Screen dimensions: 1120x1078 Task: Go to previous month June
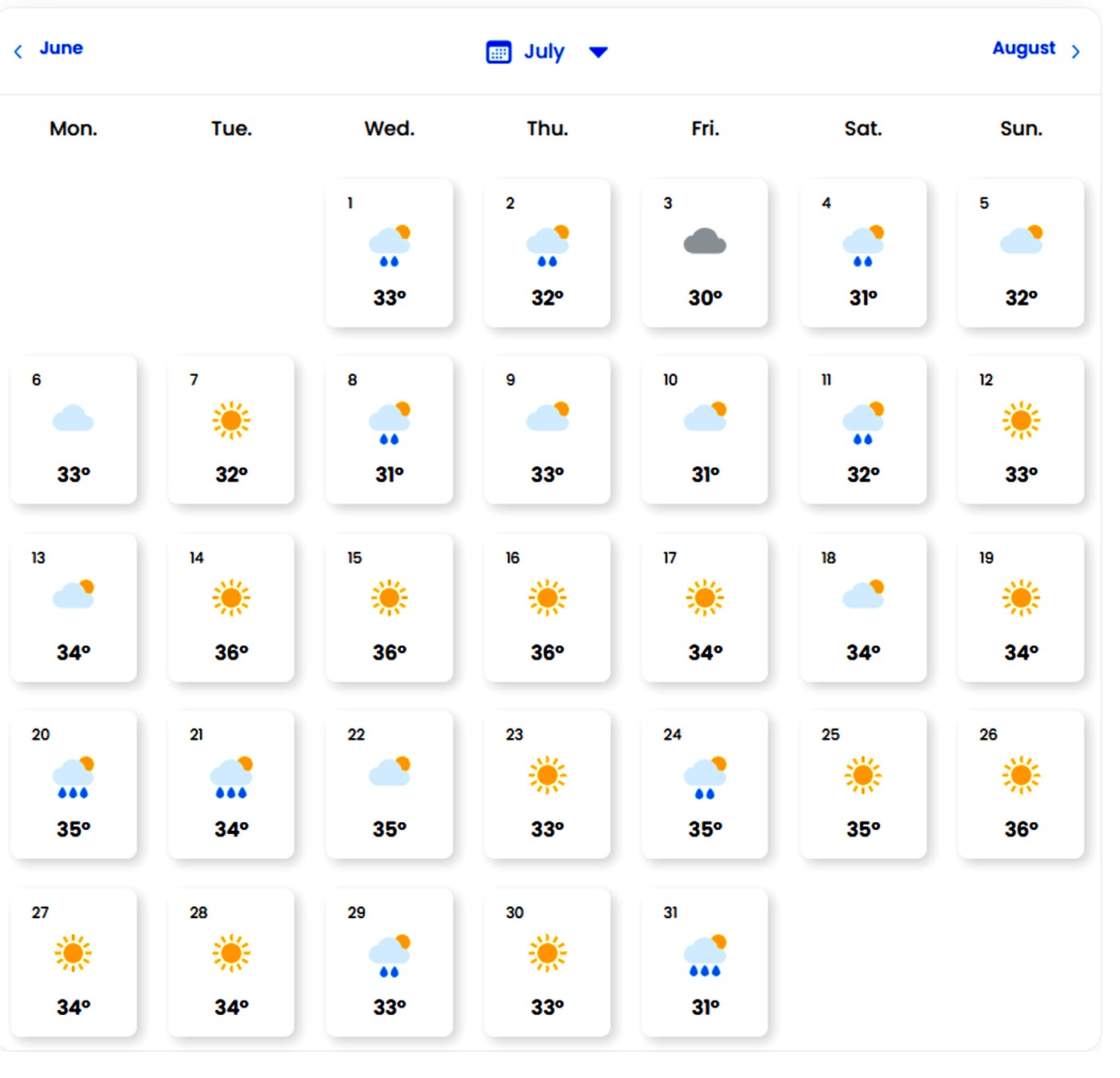pos(61,48)
